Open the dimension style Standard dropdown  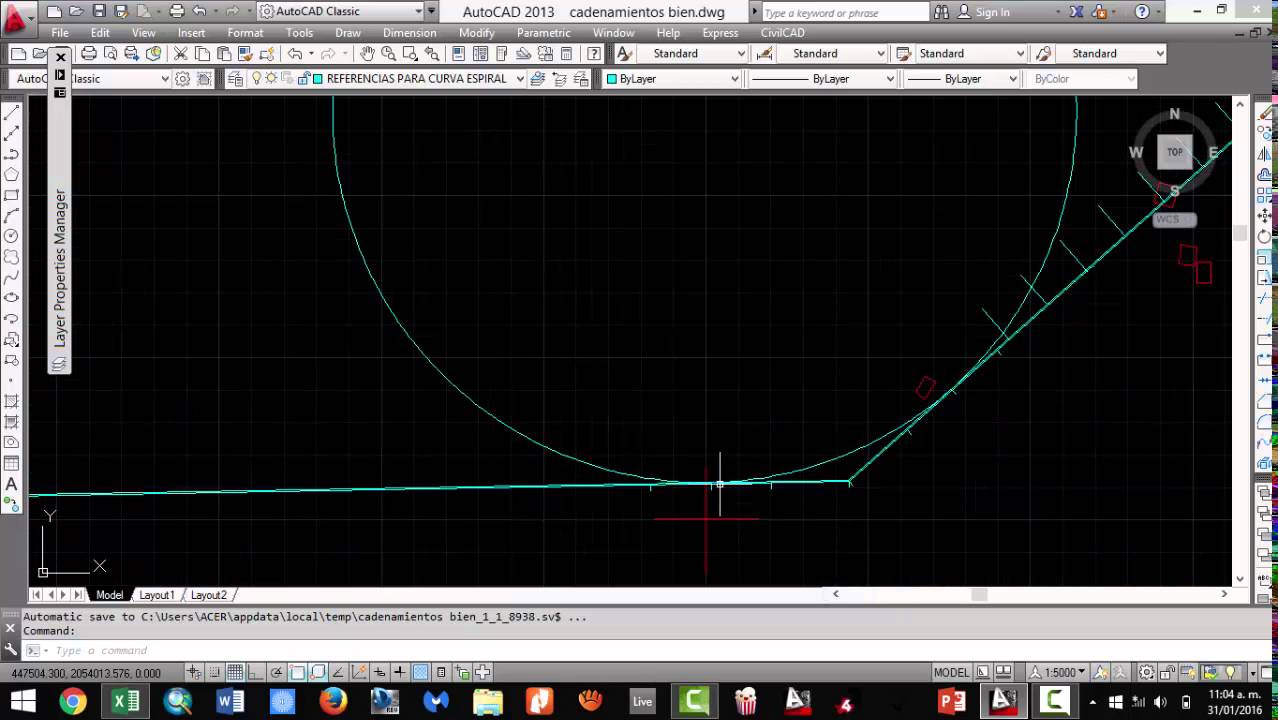point(882,54)
